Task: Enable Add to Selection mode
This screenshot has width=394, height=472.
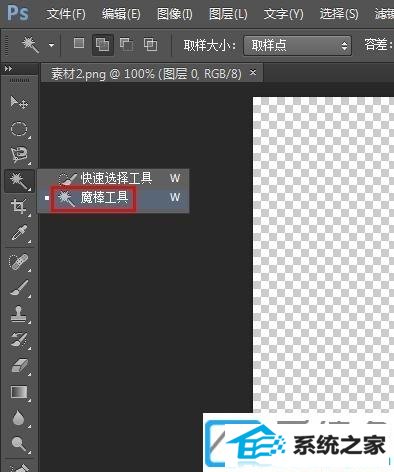Action: 102,44
